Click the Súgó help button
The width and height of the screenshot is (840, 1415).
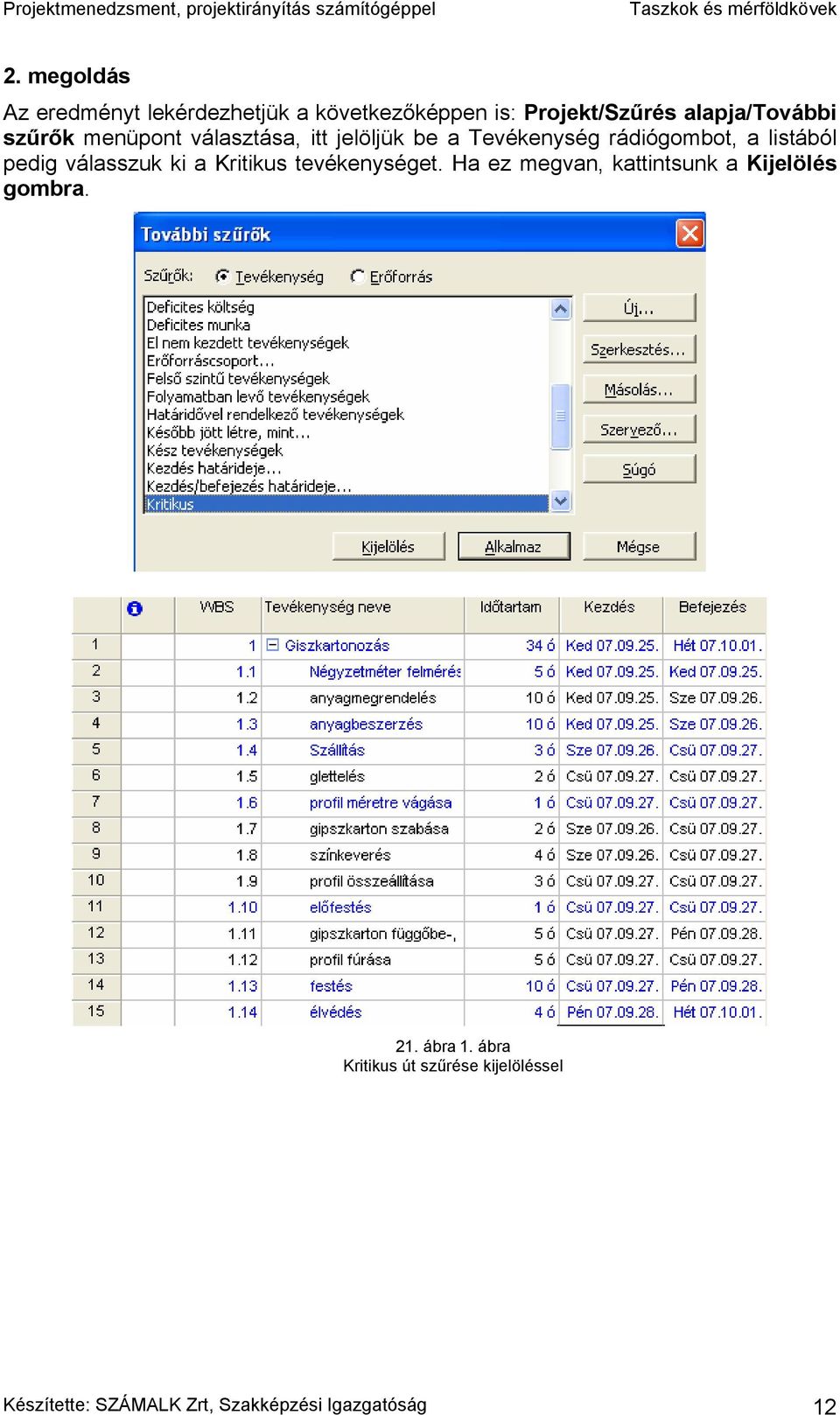click(x=639, y=470)
